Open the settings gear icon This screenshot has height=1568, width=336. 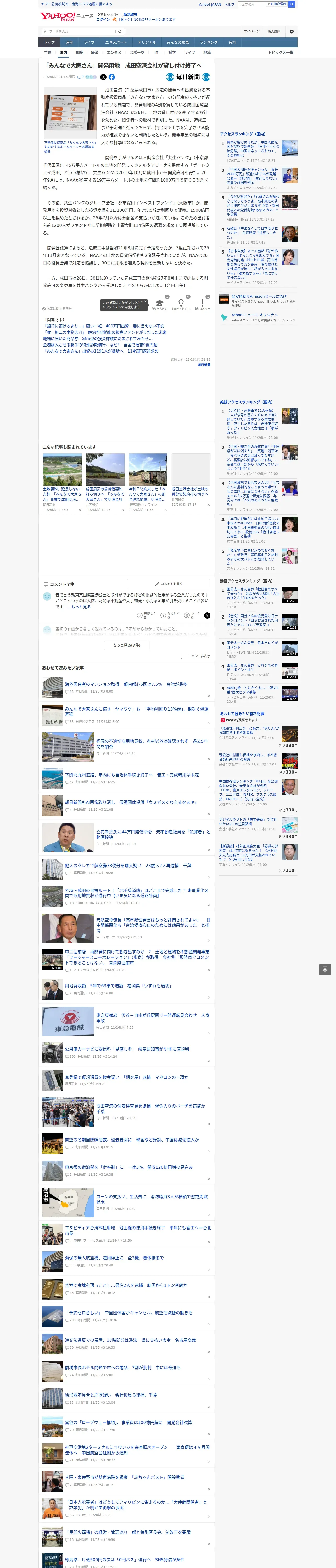pyautogui.click(x=292, y=32)
